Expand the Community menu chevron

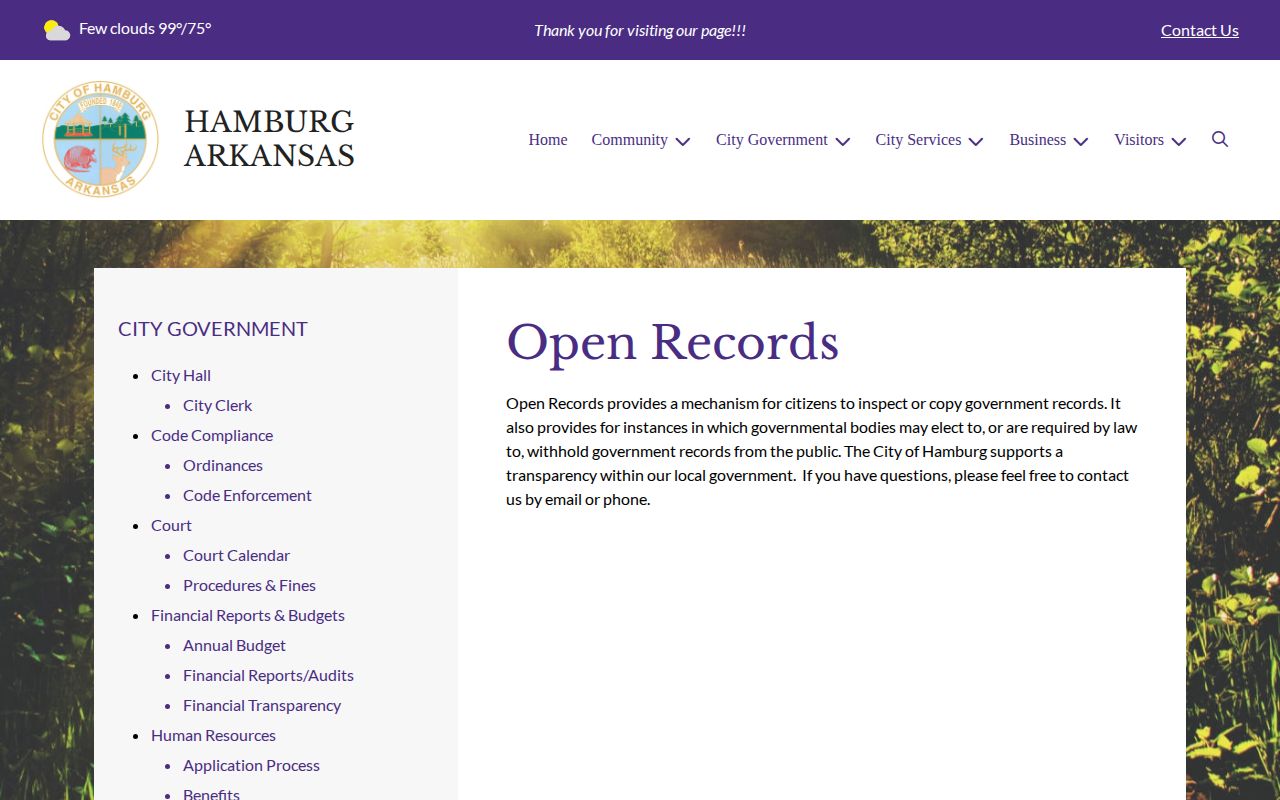[683, 141]
